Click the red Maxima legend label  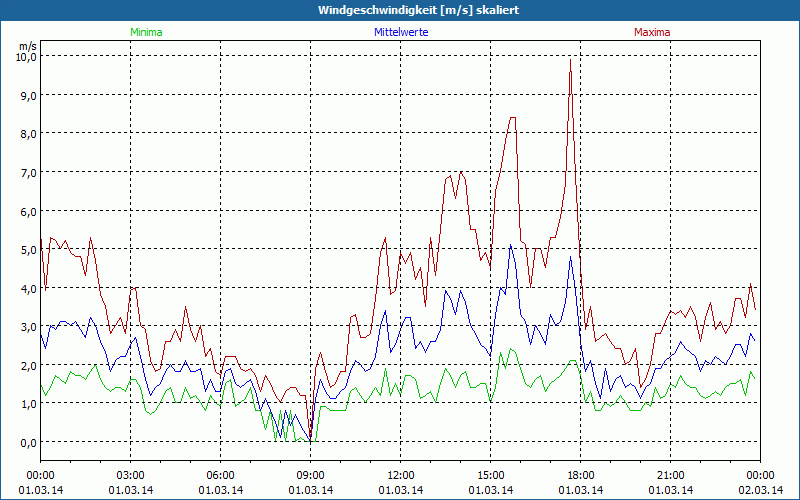pyautogui.click(x=652, y=32)
